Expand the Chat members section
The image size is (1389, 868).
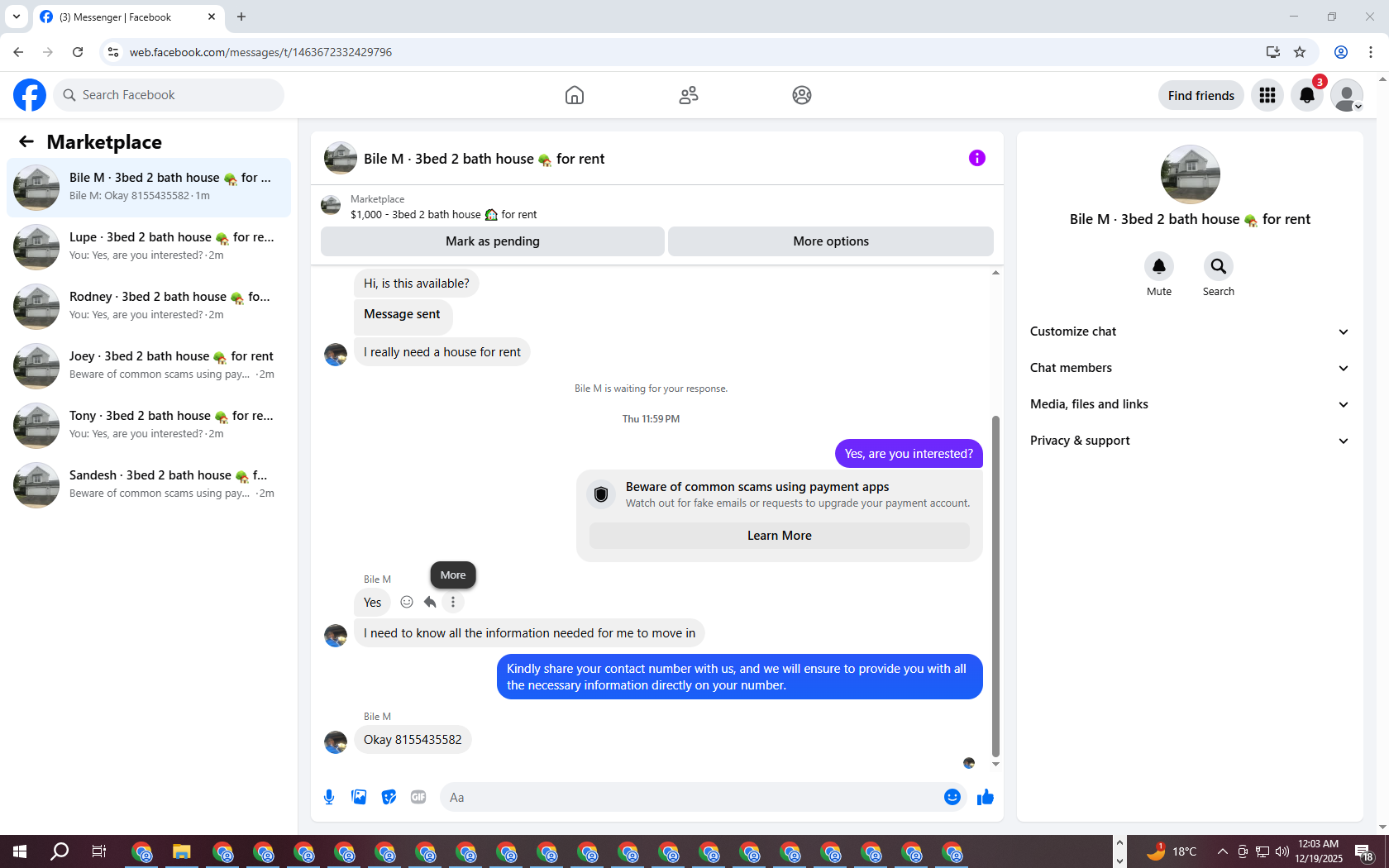(x=1190, y=368)
